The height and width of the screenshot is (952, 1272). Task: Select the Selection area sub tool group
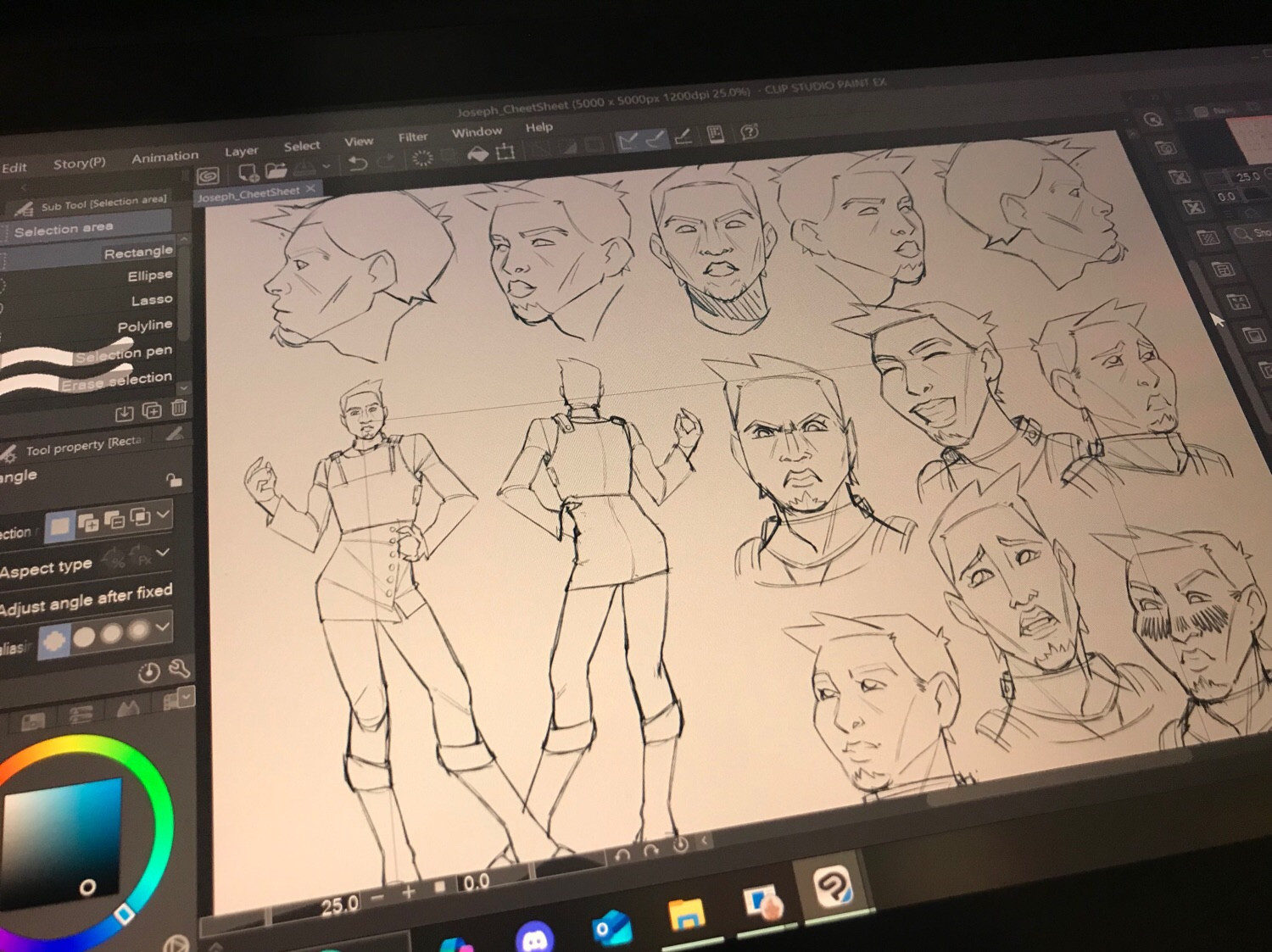pyautogui.click(x=86, y=227)
